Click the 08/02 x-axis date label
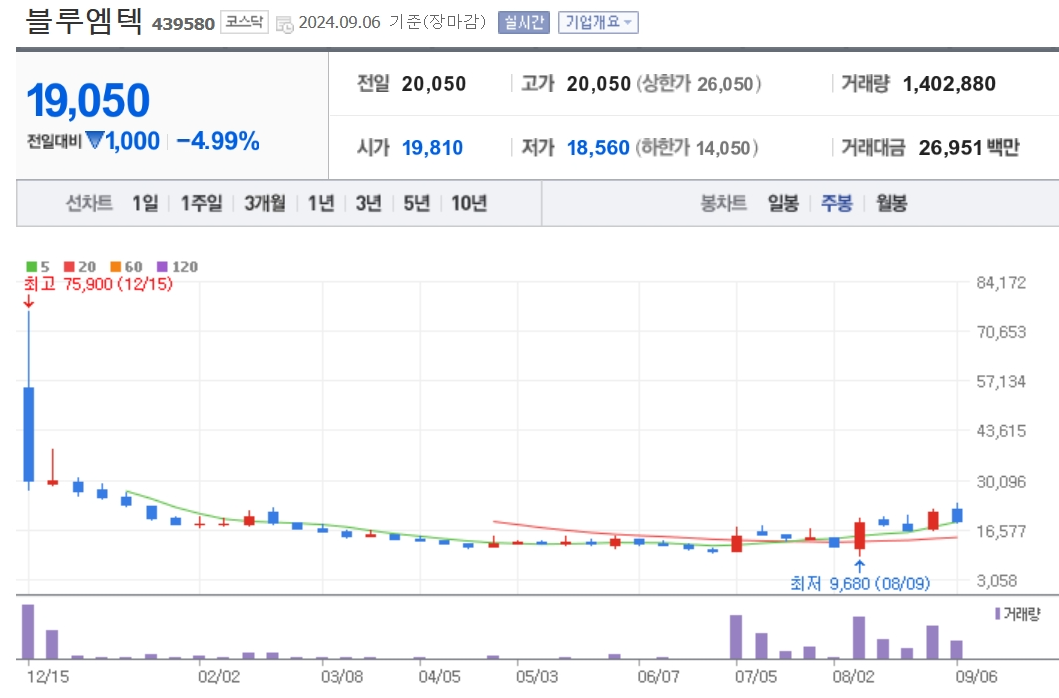Screen dimensions: 1059x698 point(854,676)
